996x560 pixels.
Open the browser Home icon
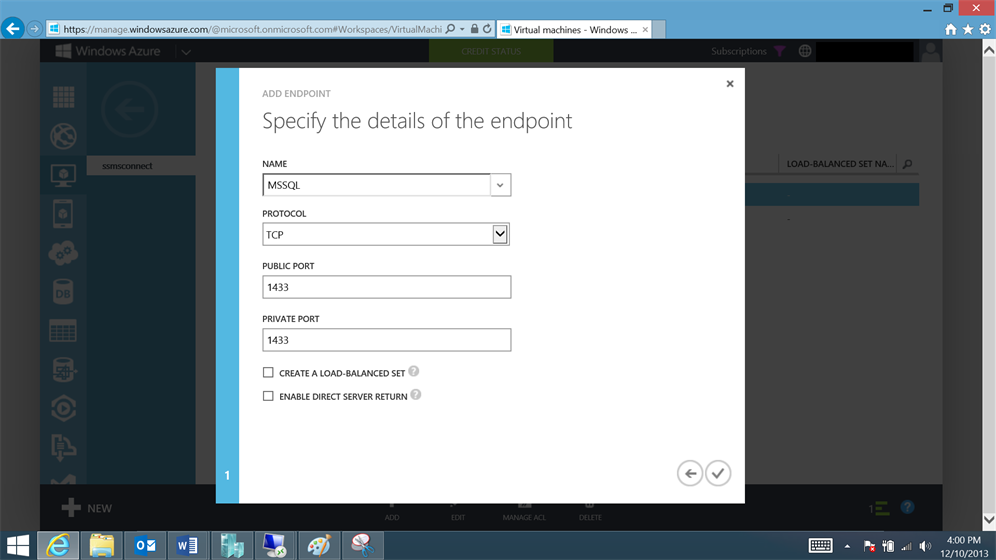point(951,29)
